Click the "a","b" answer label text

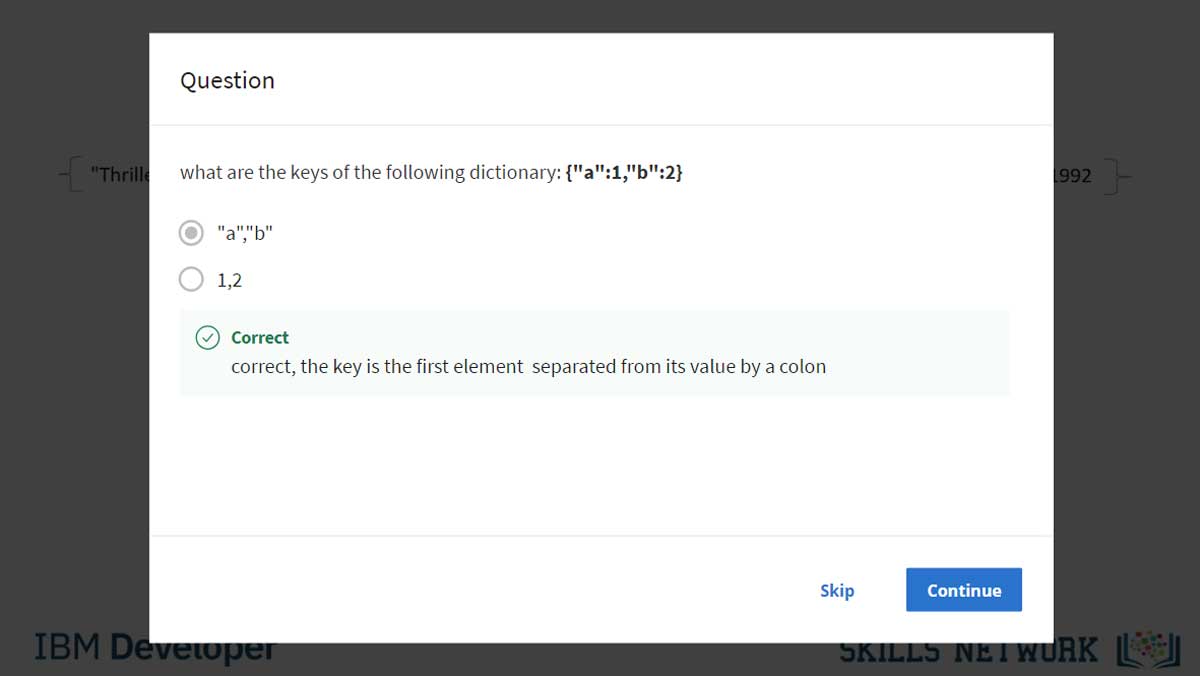tap(245, 234)
